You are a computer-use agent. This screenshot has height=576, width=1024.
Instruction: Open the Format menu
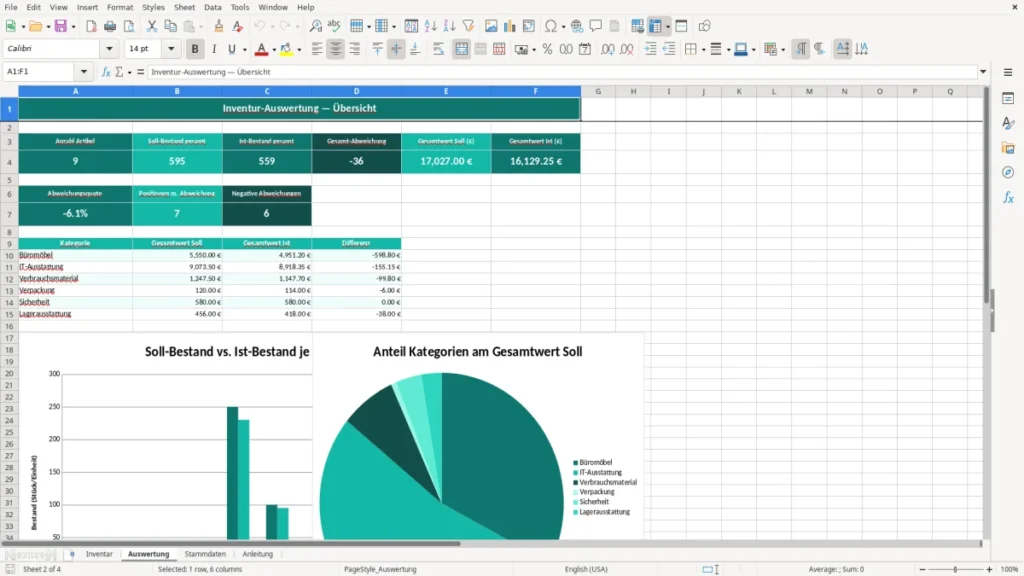[x=120, y=7]
